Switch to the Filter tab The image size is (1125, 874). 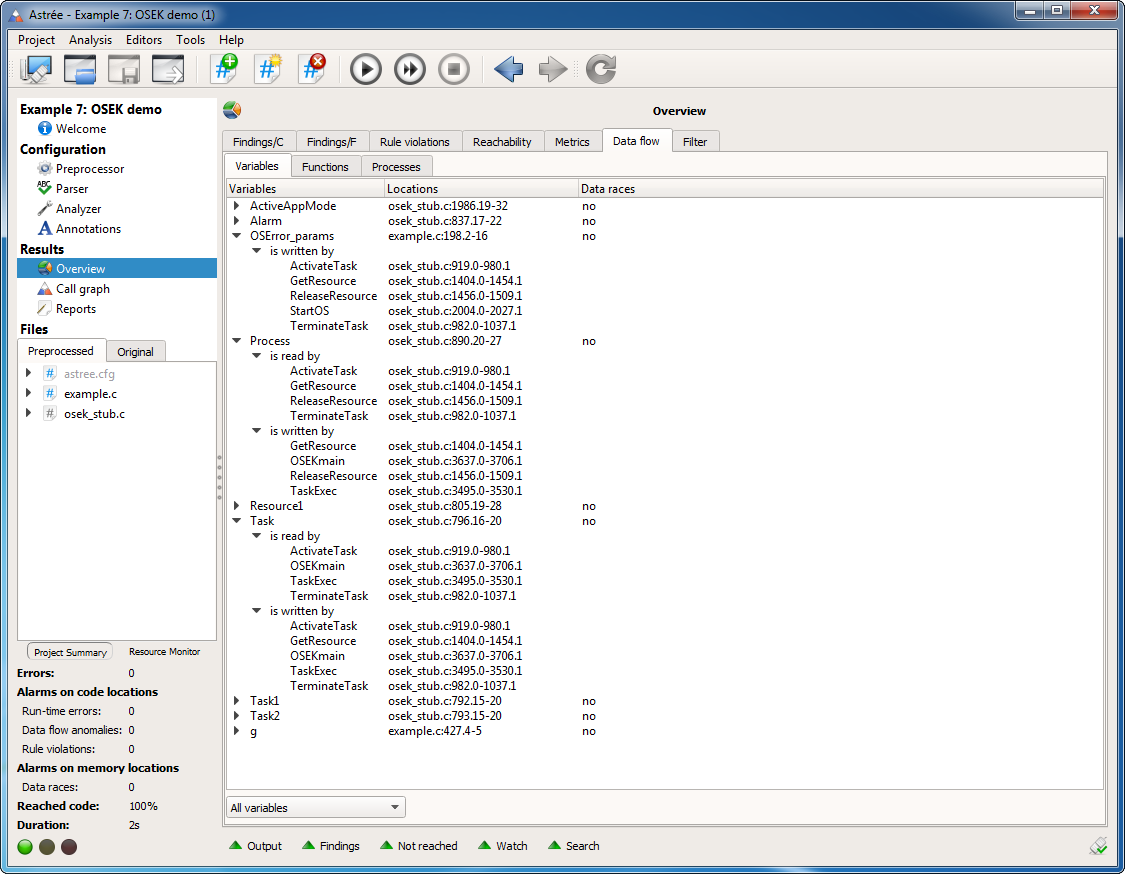(695, 142)
